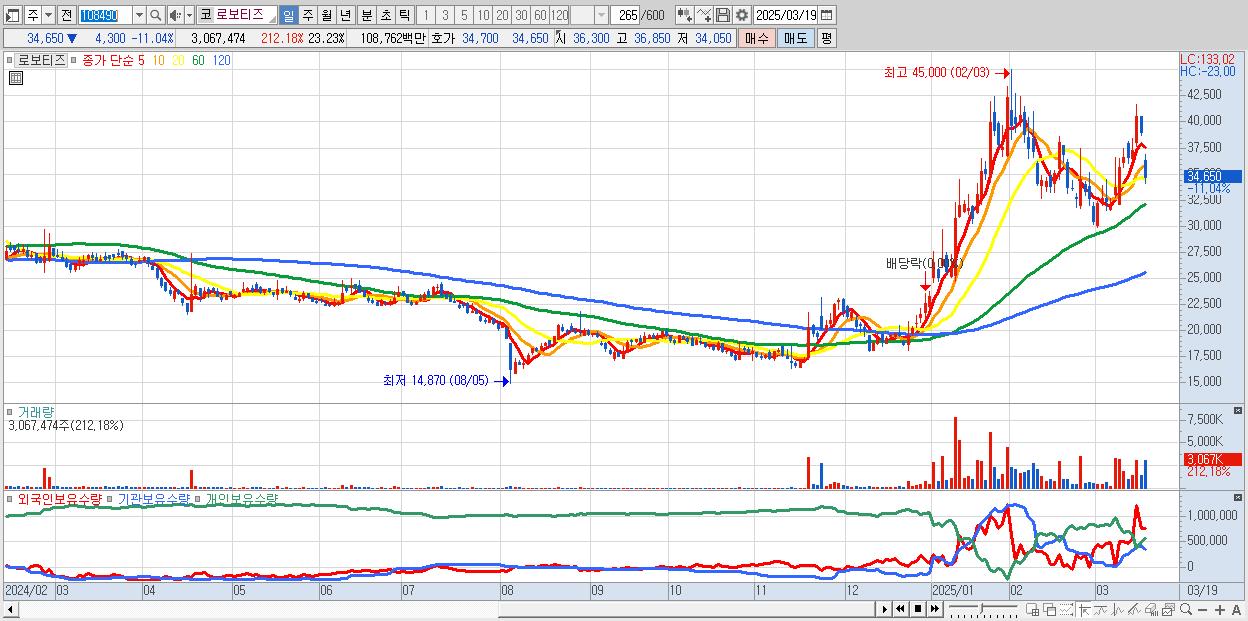Viewport: 1248px width, 621px height.
Task: Choose the 1 interval button
Action: click(x=425, y=16)
